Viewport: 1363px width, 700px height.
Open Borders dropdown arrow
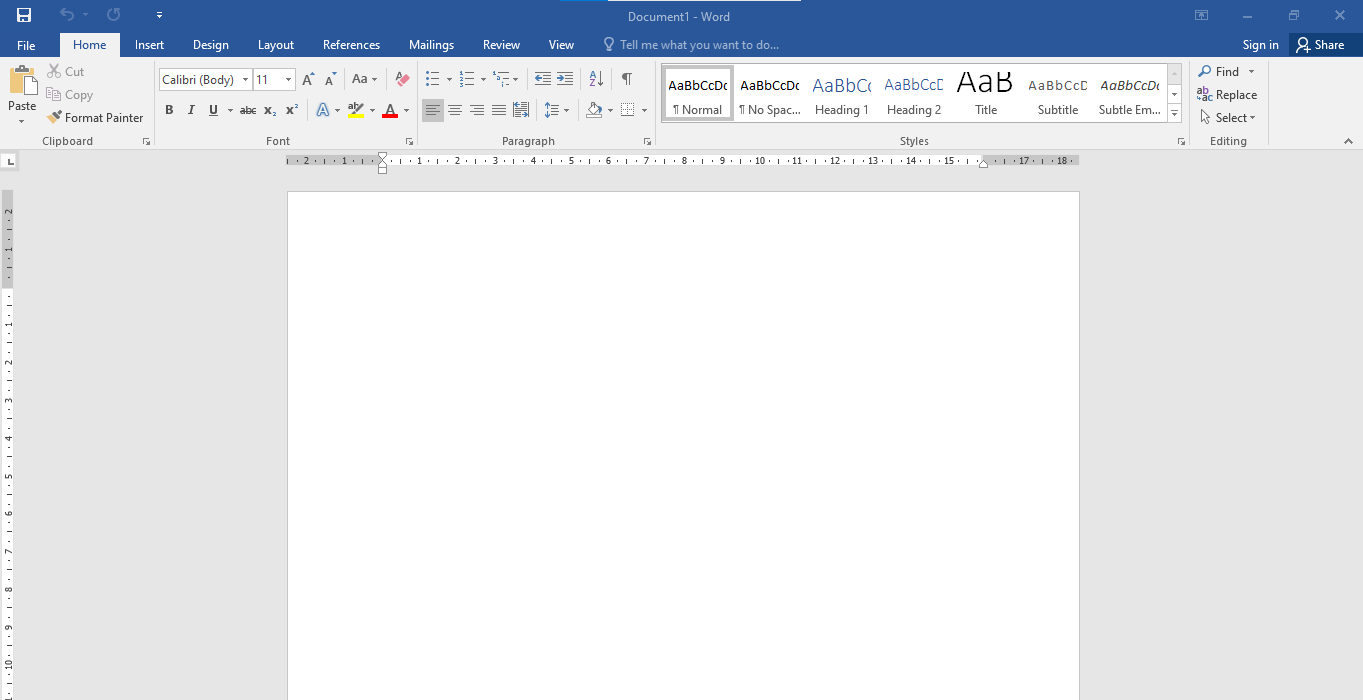pos(644,110)
